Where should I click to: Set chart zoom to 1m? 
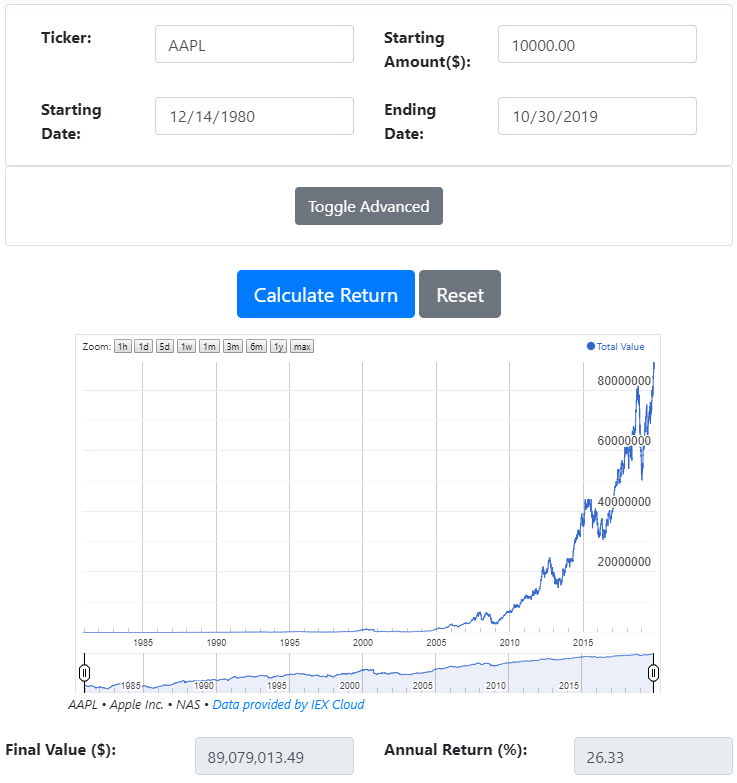coord(209,347)
